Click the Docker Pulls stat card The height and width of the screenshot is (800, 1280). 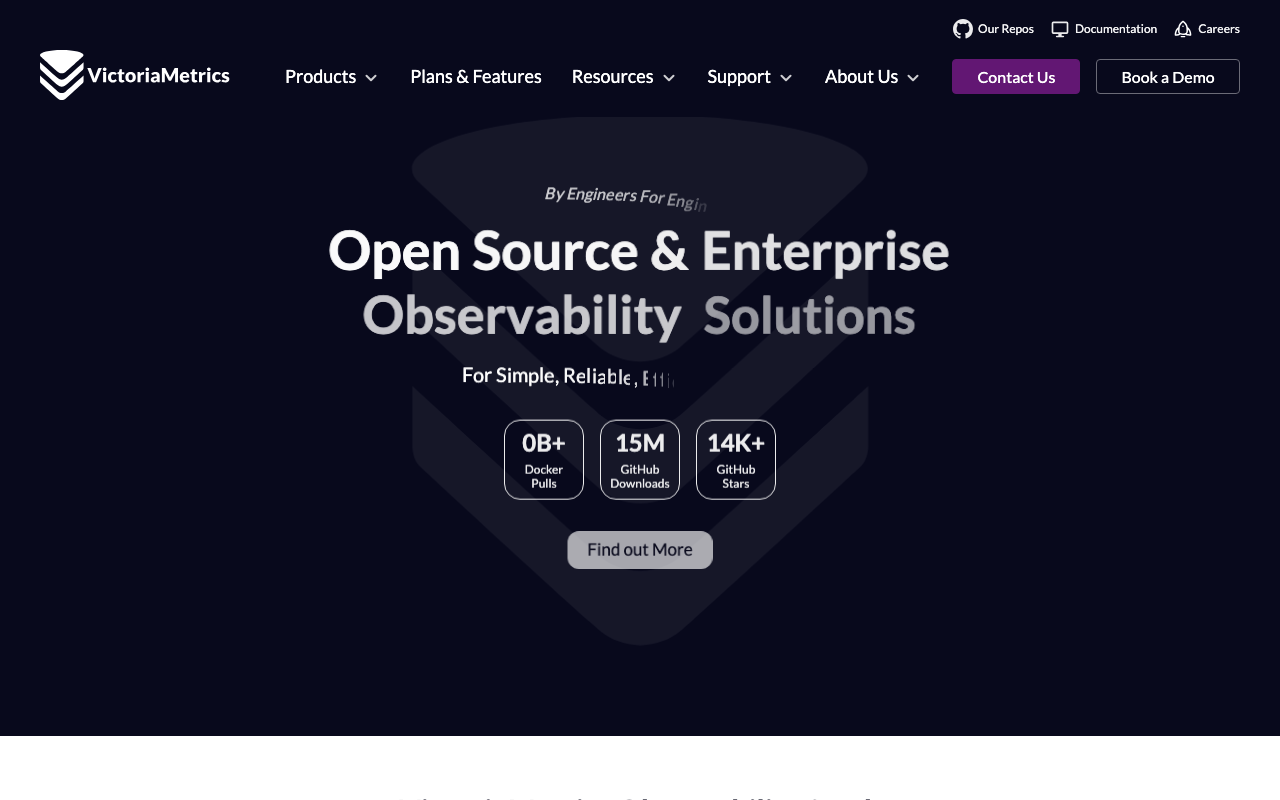544,460
